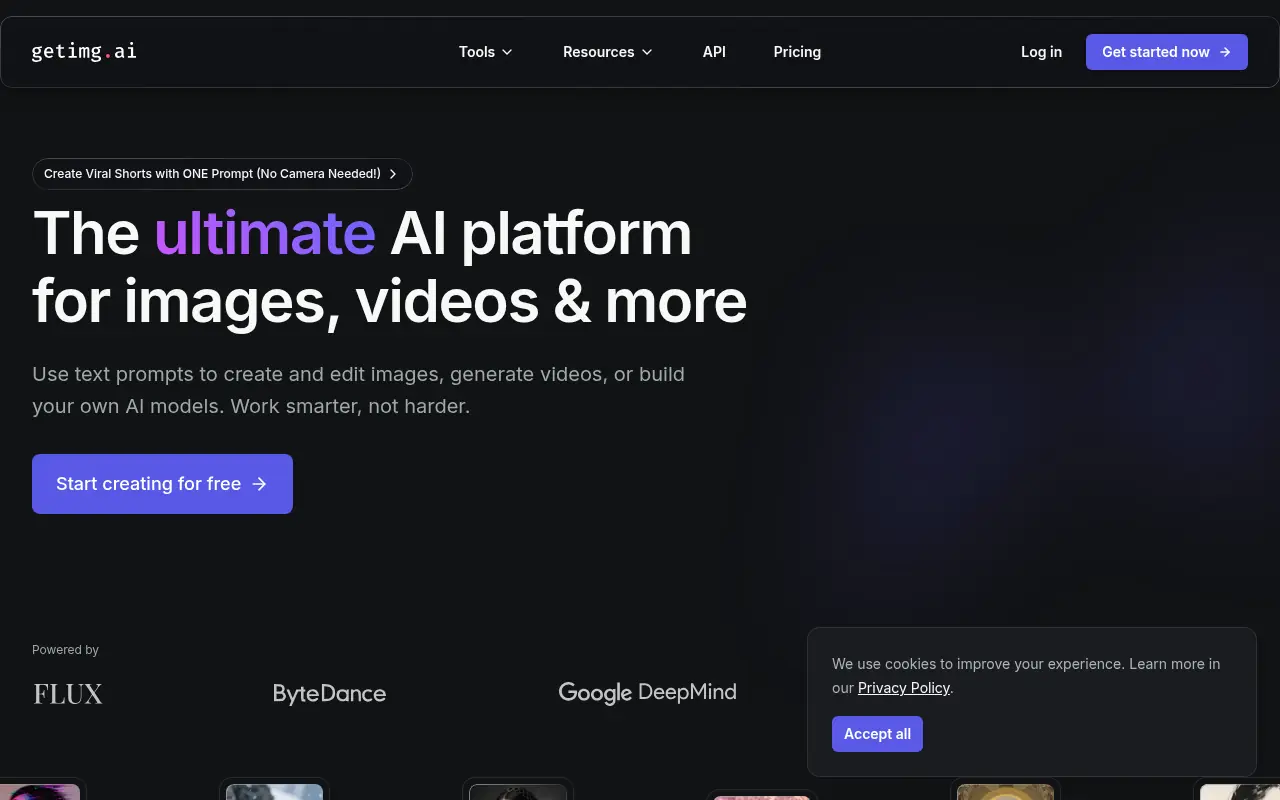Click the ByteDance partner logo

pyautogui.click(x=329, y=693)
